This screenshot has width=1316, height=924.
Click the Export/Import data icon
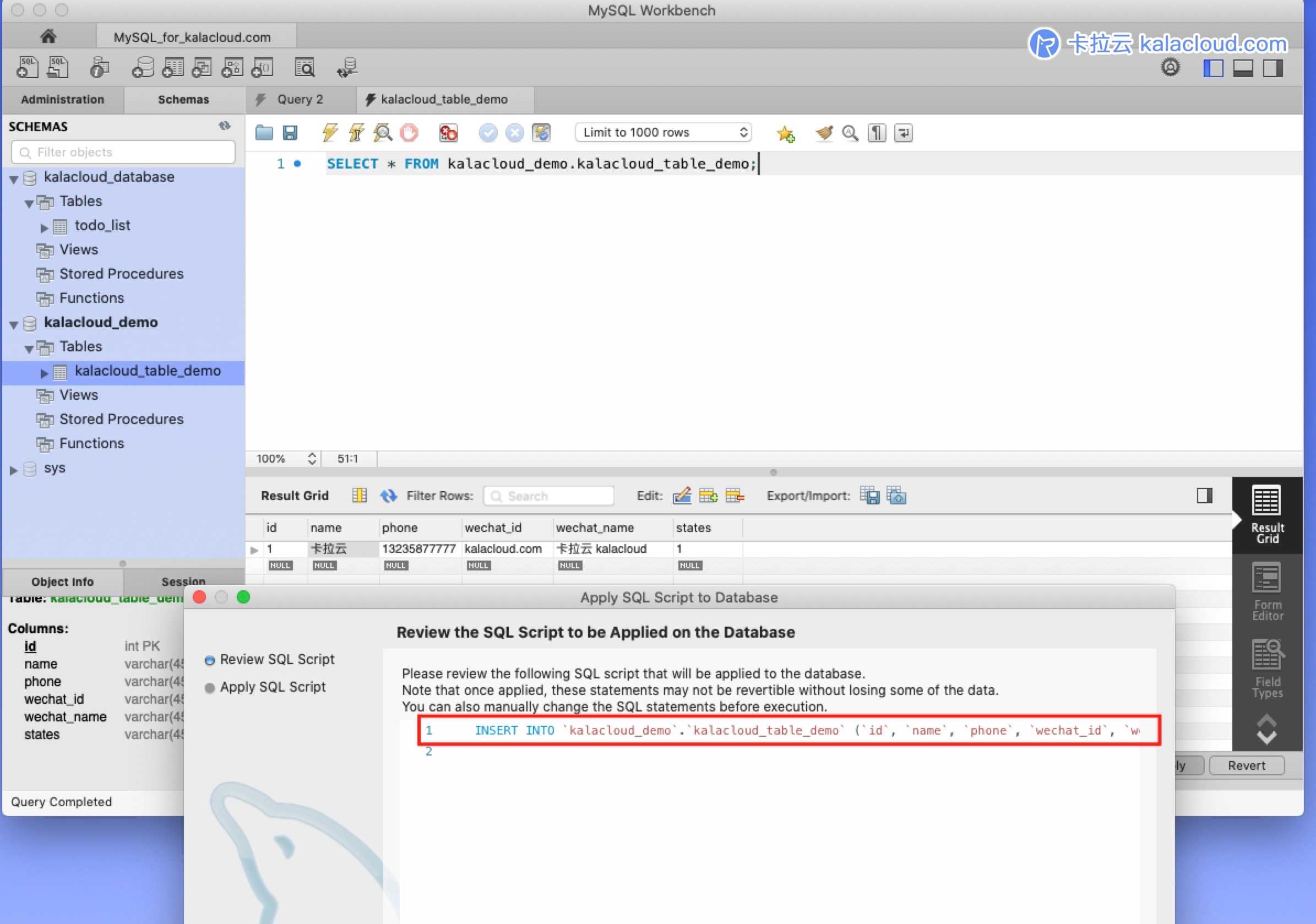pos(868,495)
